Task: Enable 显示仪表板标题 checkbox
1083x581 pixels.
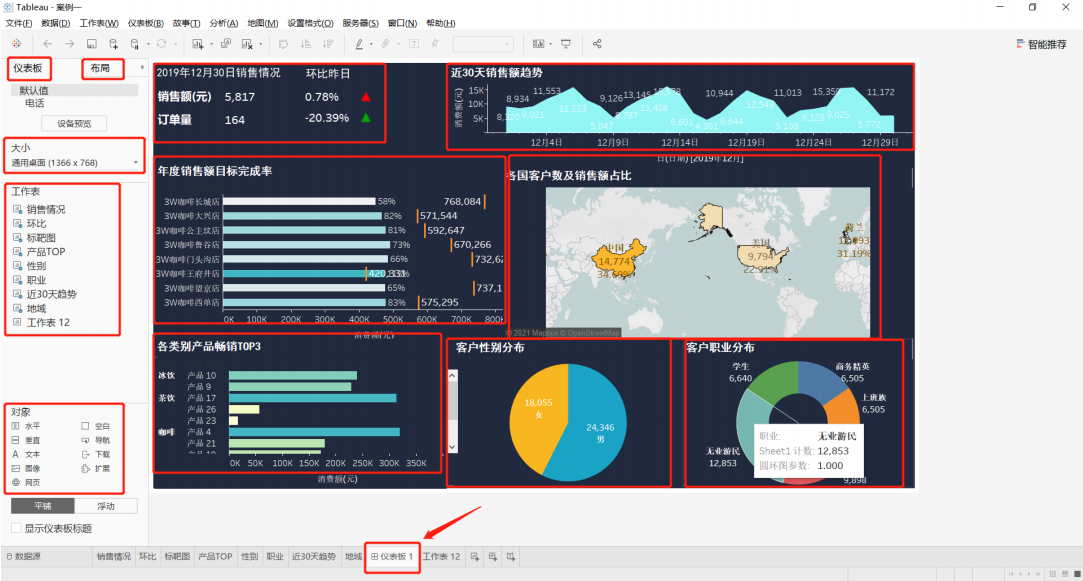Action: pos(16,528)
